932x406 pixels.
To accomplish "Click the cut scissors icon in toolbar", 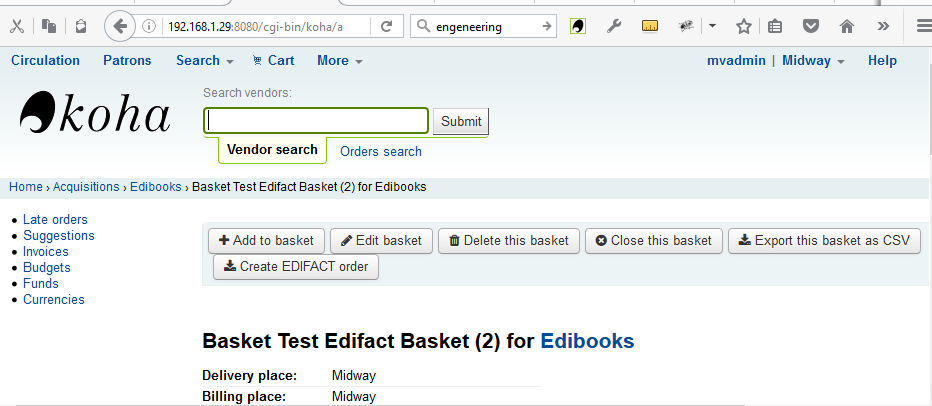I will pos(17,26).
